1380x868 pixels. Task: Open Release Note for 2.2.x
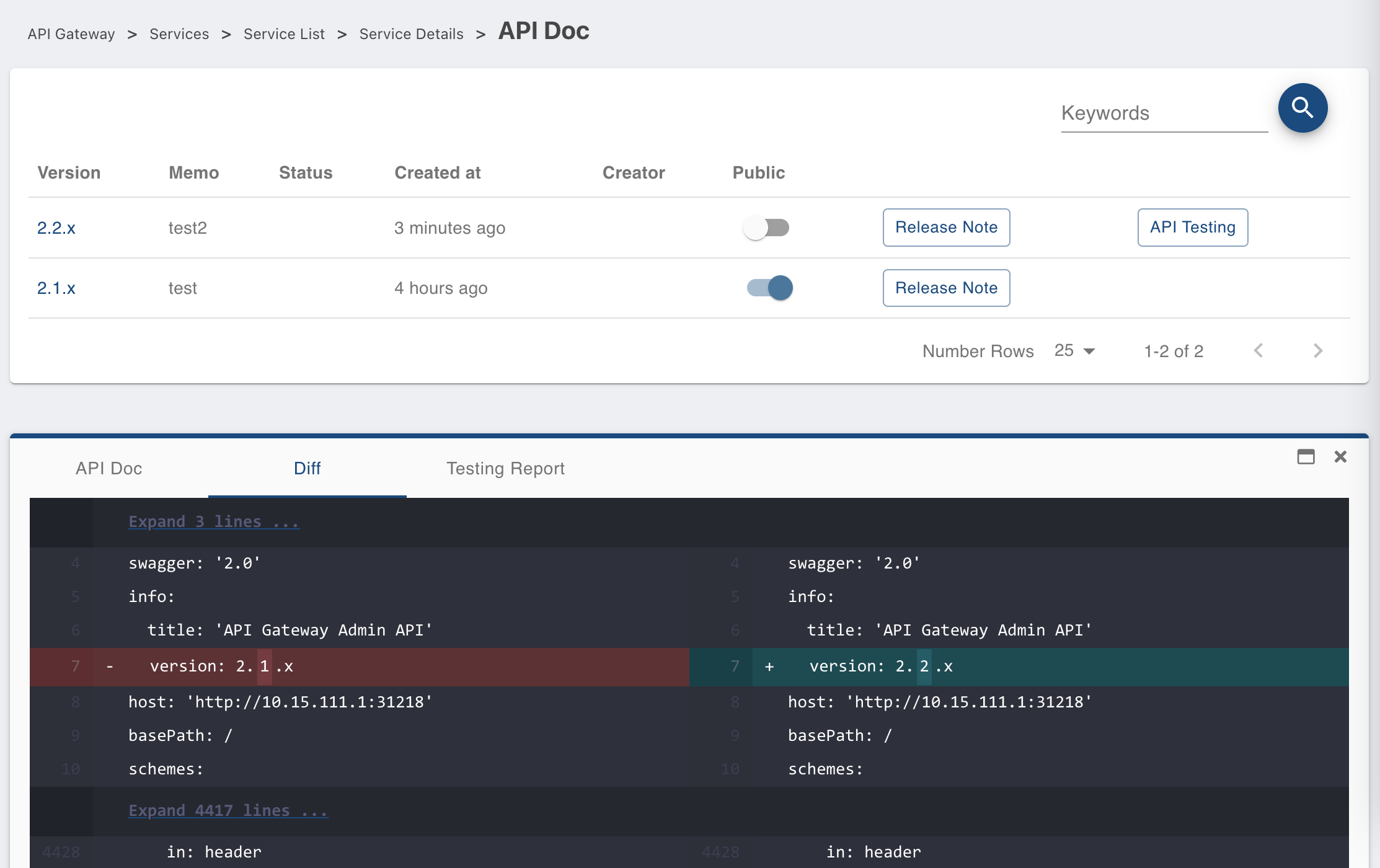point(946,228)
